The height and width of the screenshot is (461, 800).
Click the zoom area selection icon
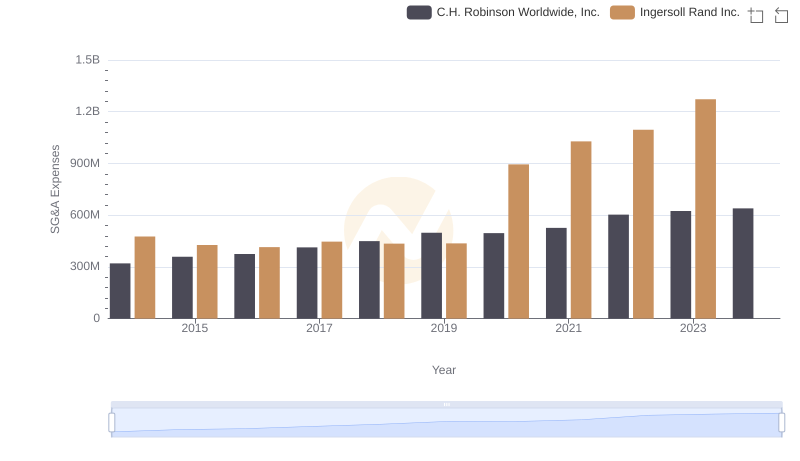pyautogui.click(x=756, y=15)
